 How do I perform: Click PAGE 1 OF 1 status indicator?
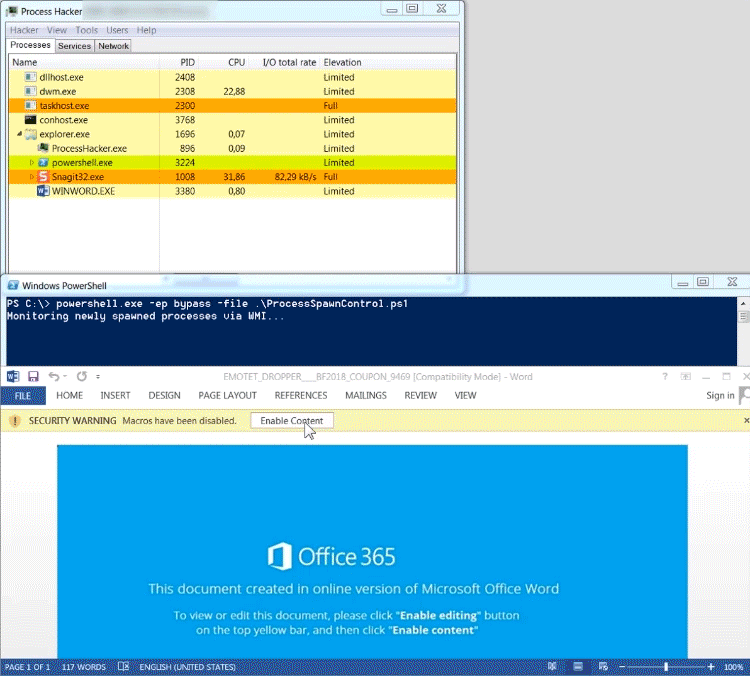[x=27, y=667]
